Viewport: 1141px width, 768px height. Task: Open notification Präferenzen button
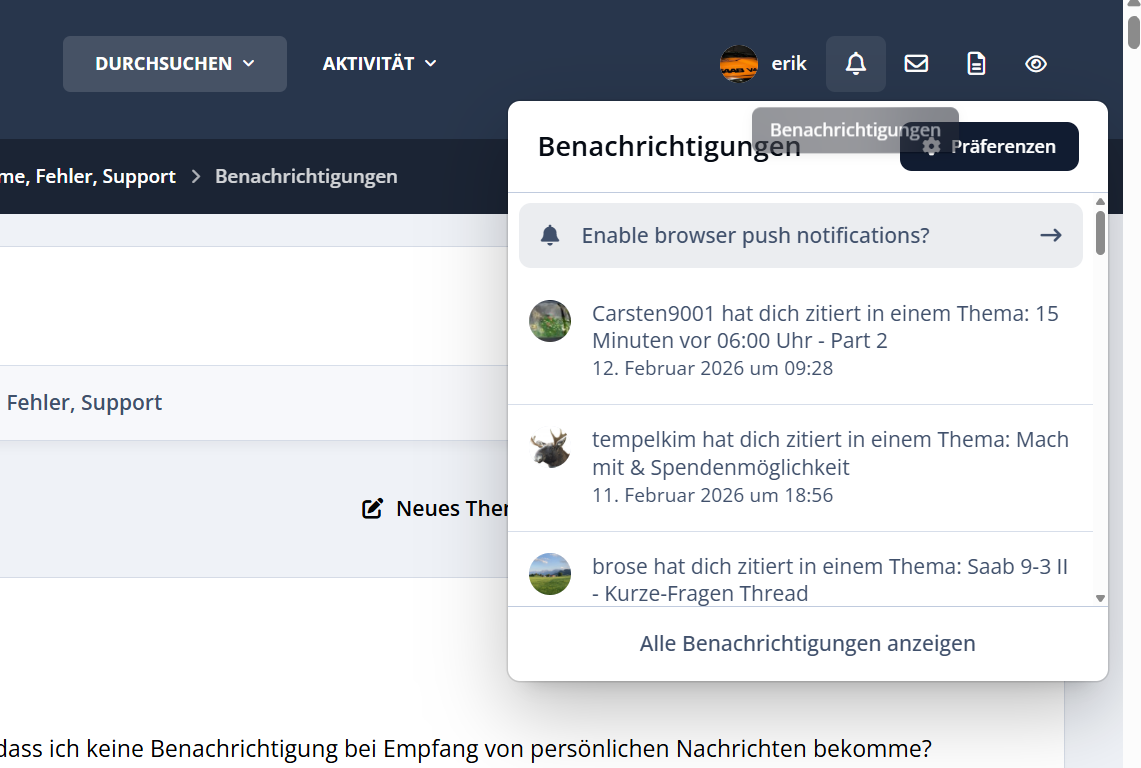click(x=989, y=147)
